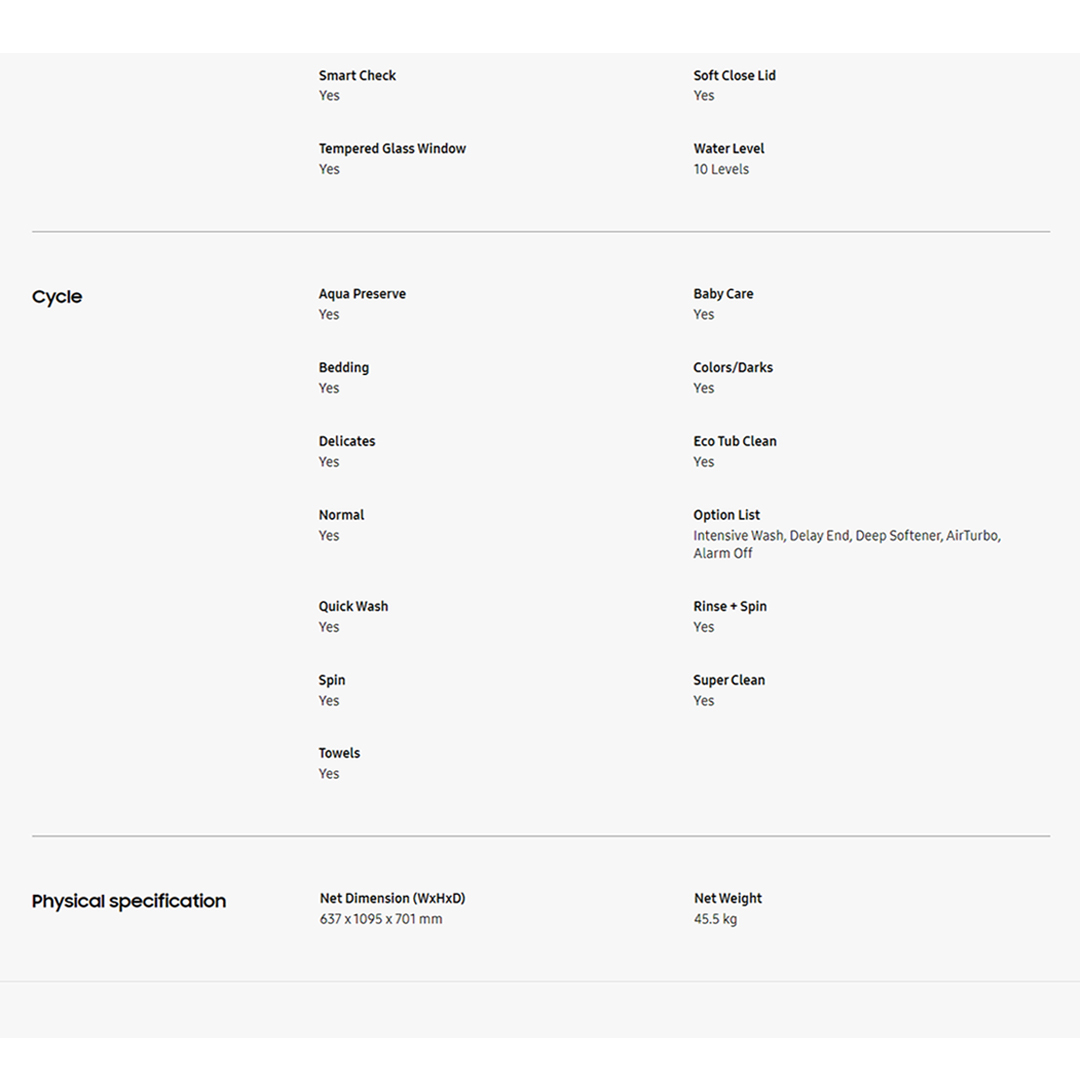Click the Tempered Glass Window label
Viewport: 1080px width, 1080px height.
coord(392,148)
